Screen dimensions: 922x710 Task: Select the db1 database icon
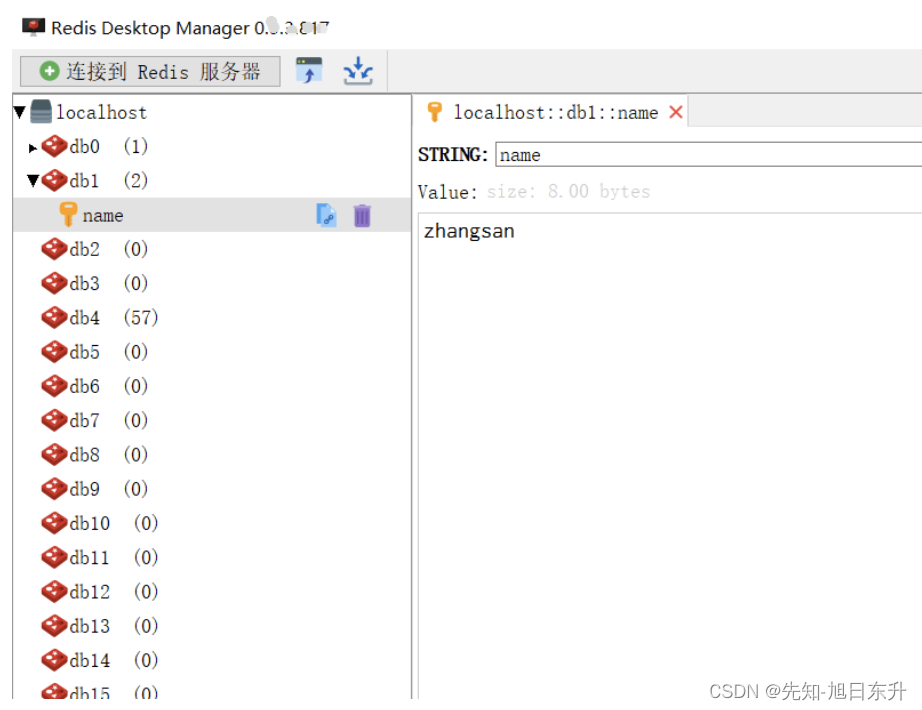[x=54, y=180]
